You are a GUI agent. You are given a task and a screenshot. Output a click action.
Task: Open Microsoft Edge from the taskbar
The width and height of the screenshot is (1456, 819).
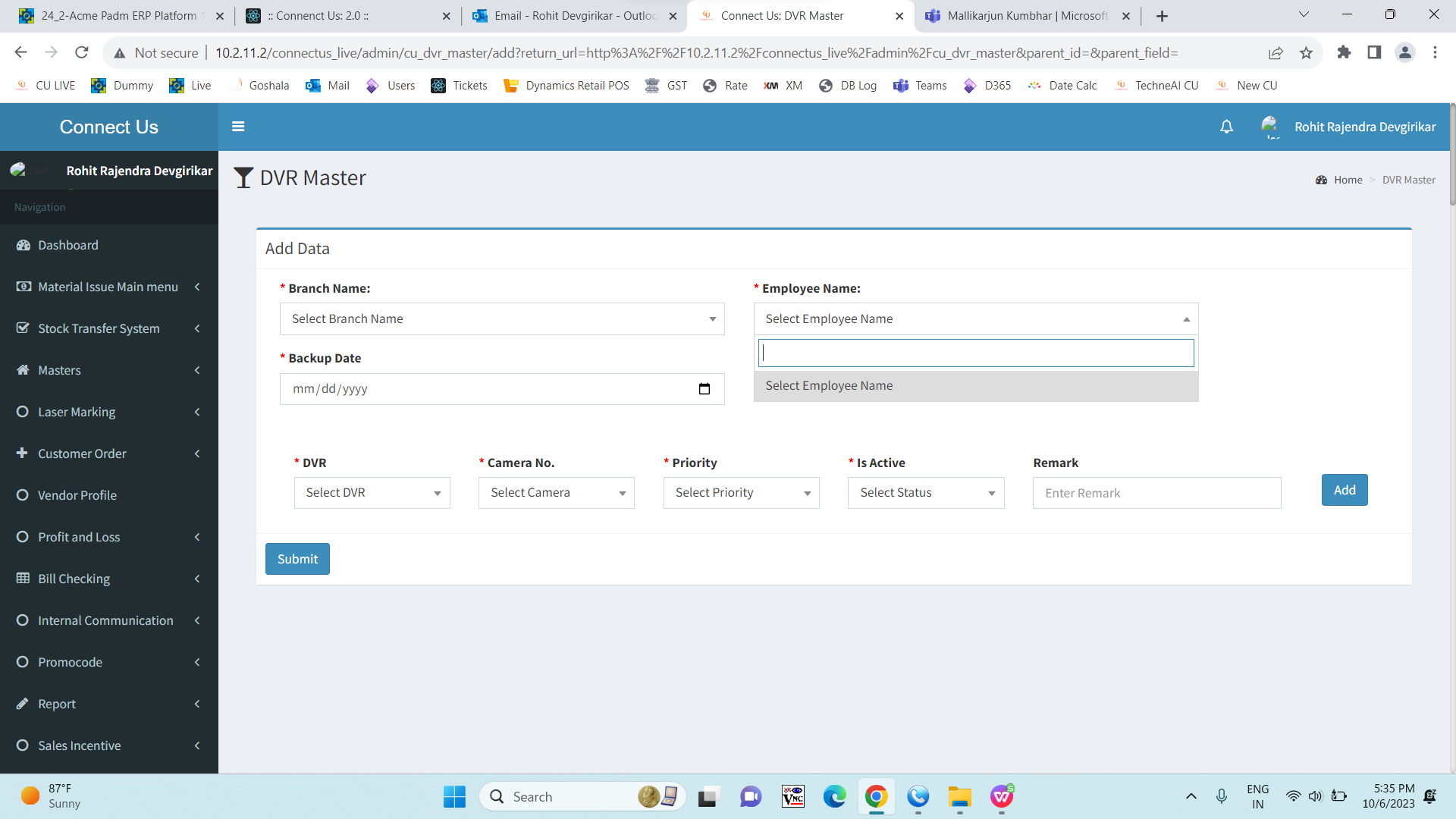834,797
